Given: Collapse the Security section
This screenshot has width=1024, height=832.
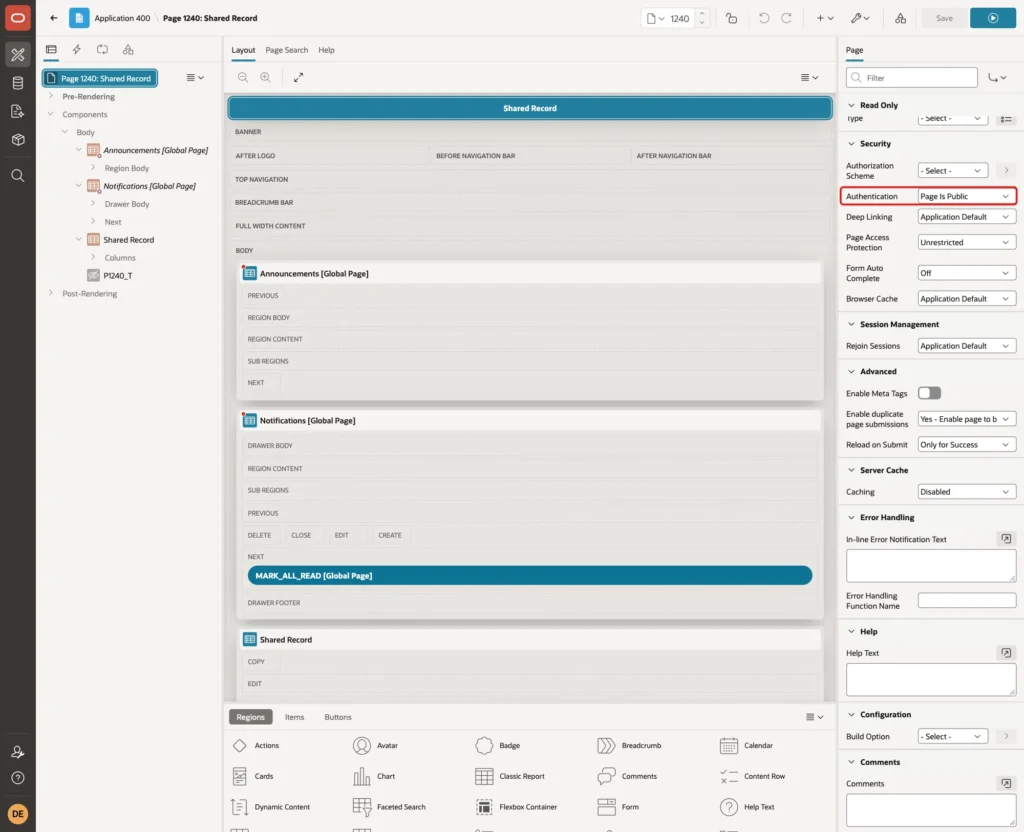Looking at the screenshot, I should pos(851,144).
